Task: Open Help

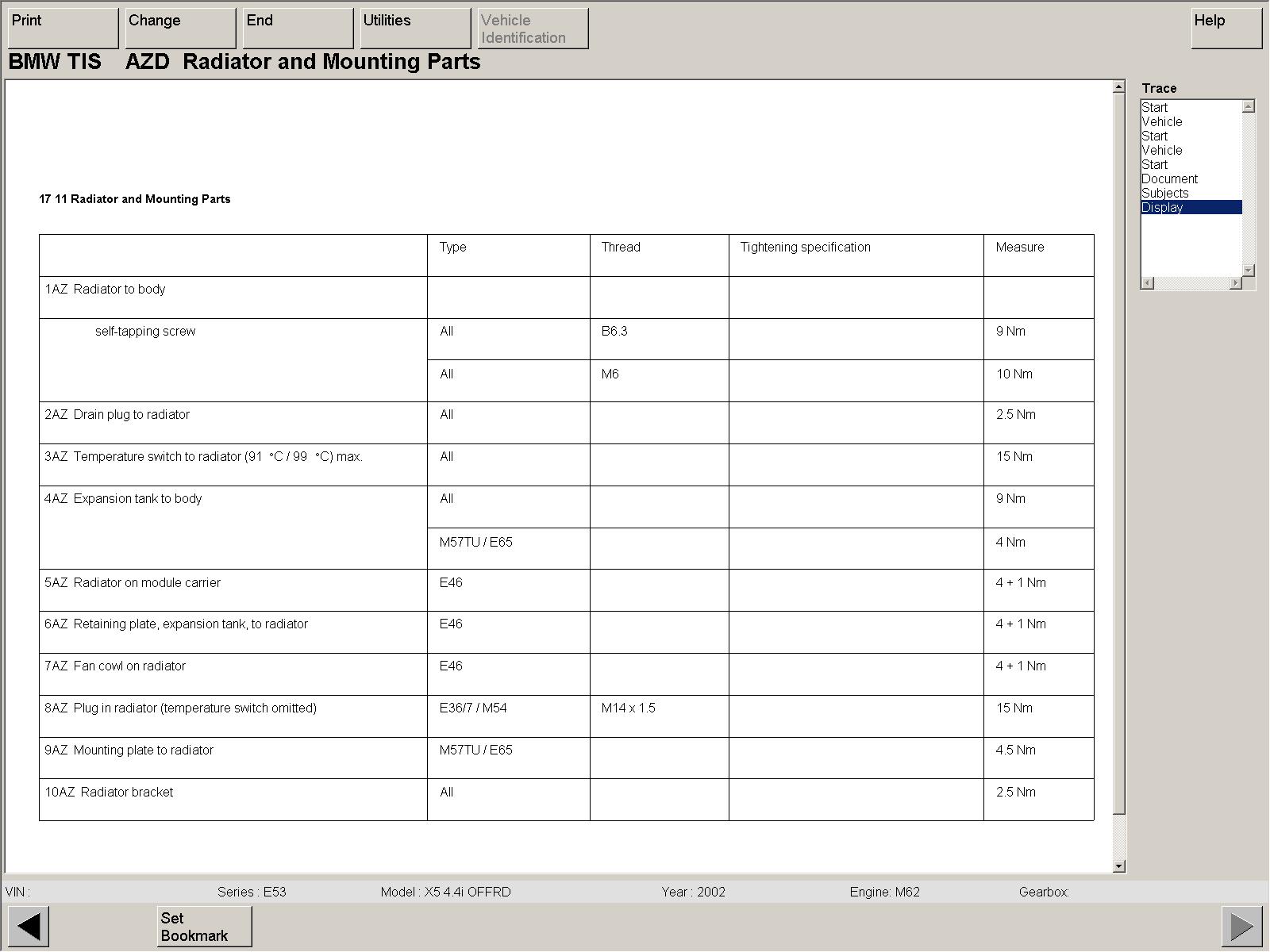Action: point(1226,29)
